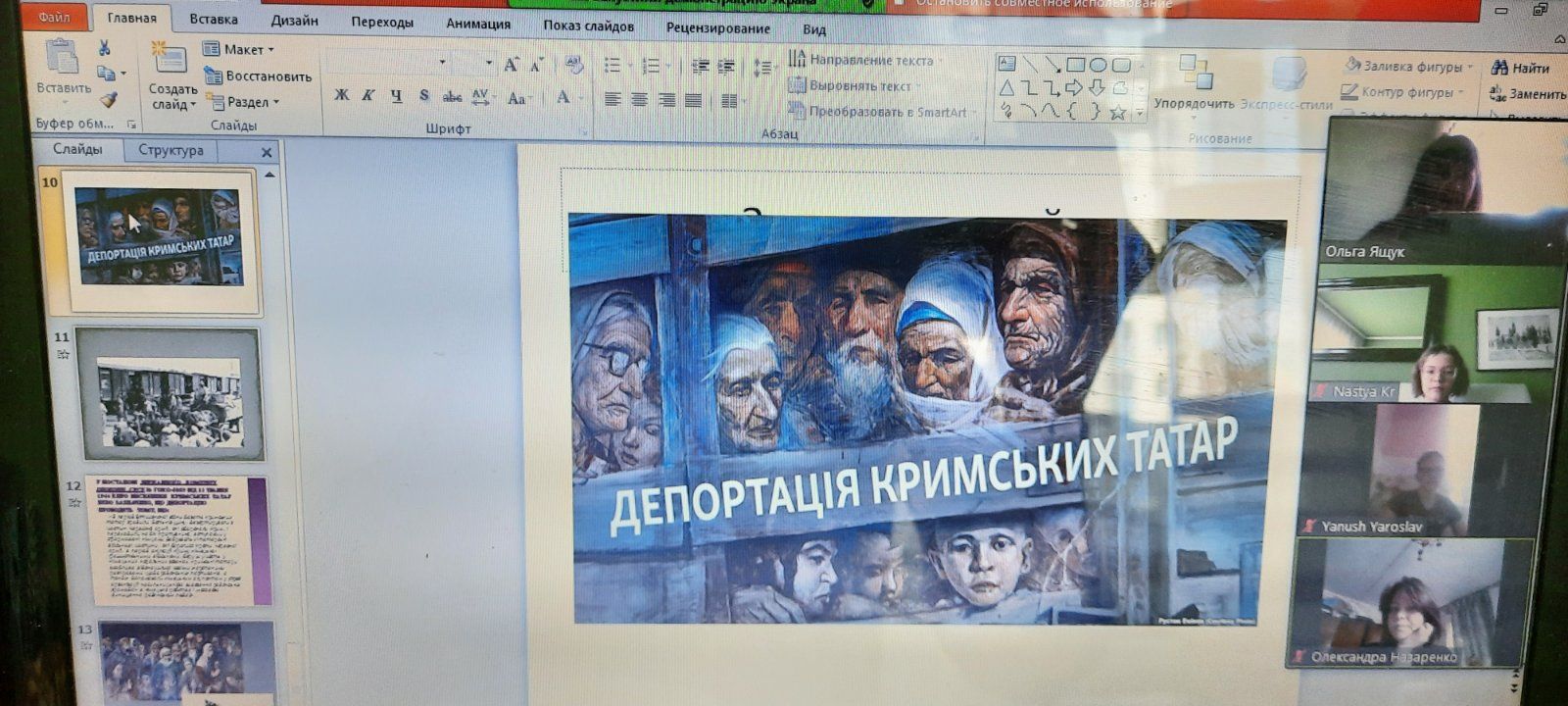Click the increase font size icon
This screenshot has width=1568, height=706.
(511, 66)
